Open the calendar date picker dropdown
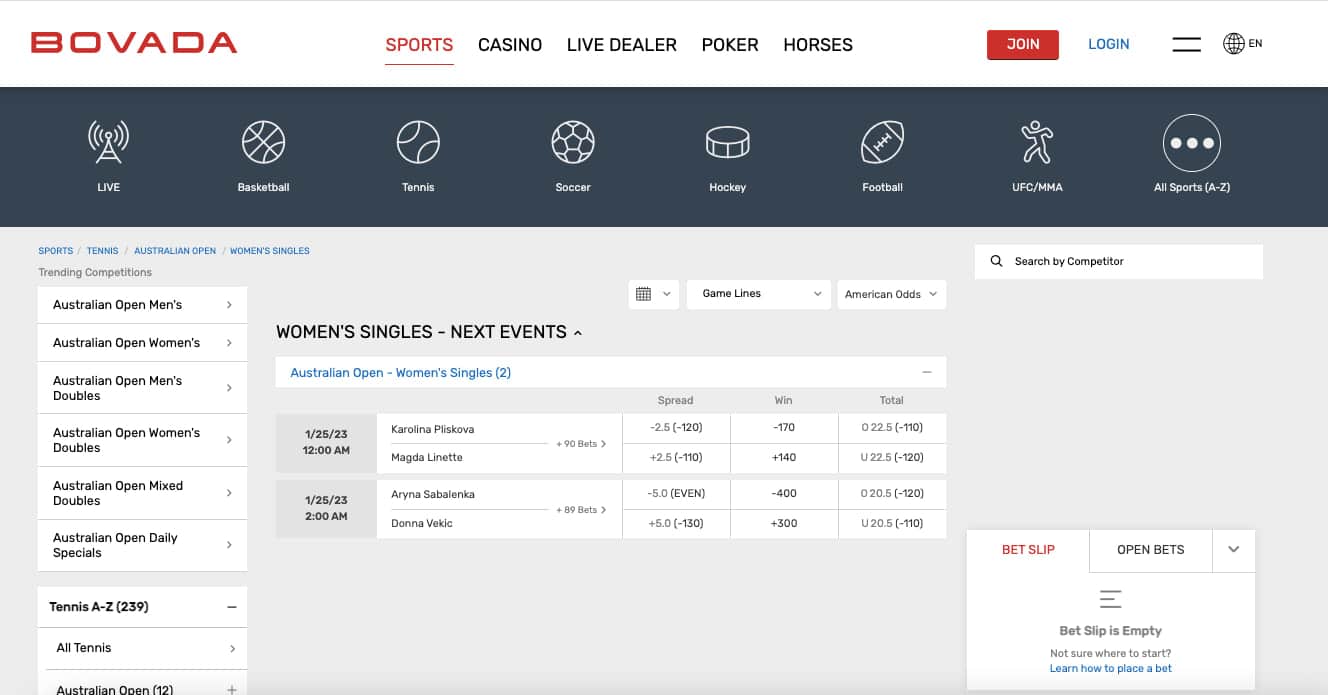 [x=654, y=294]
